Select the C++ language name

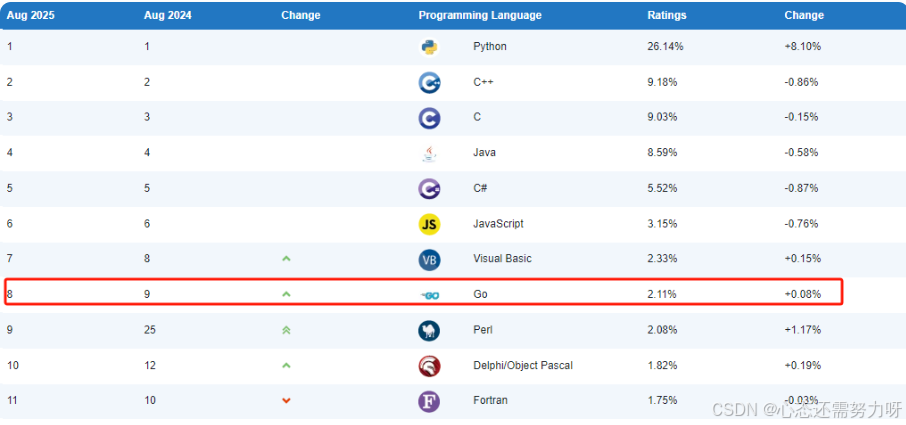coord(484,82)
